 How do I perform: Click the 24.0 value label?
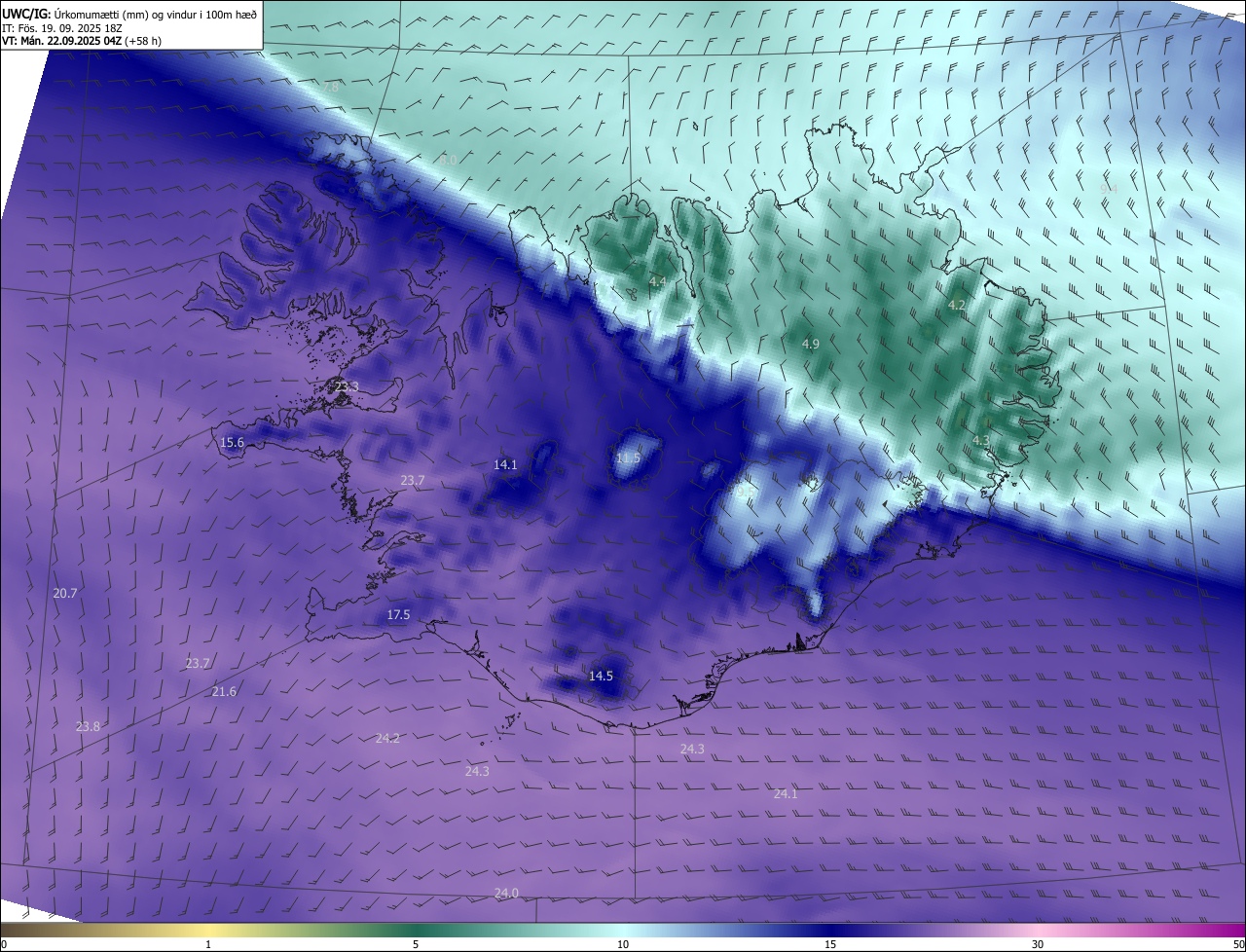[x=506, y=893]
